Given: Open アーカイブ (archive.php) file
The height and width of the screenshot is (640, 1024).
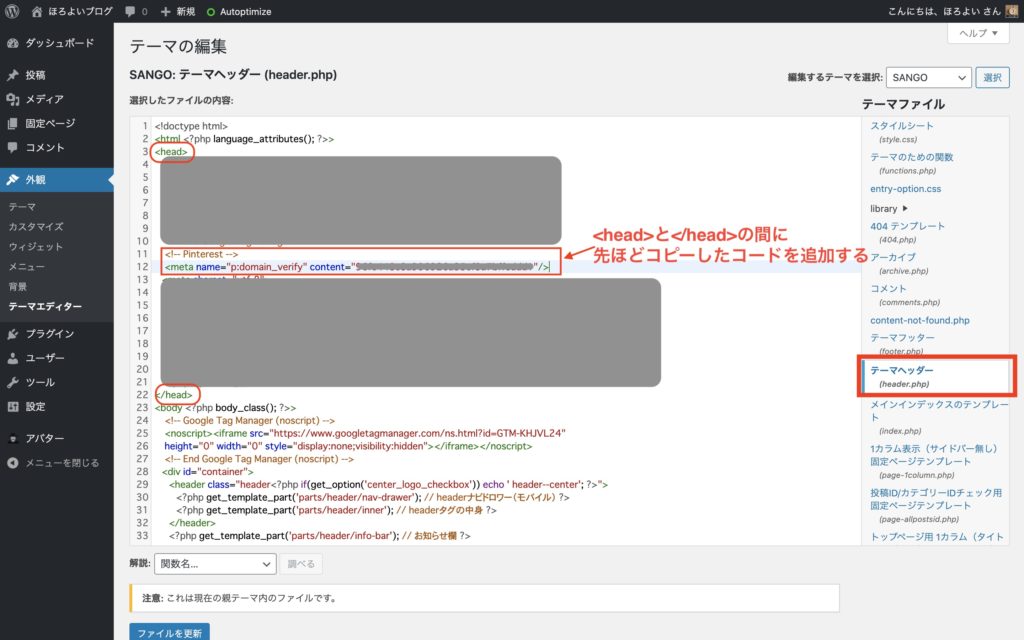Looking at the screenshot, I should click(x=899, y=263).
